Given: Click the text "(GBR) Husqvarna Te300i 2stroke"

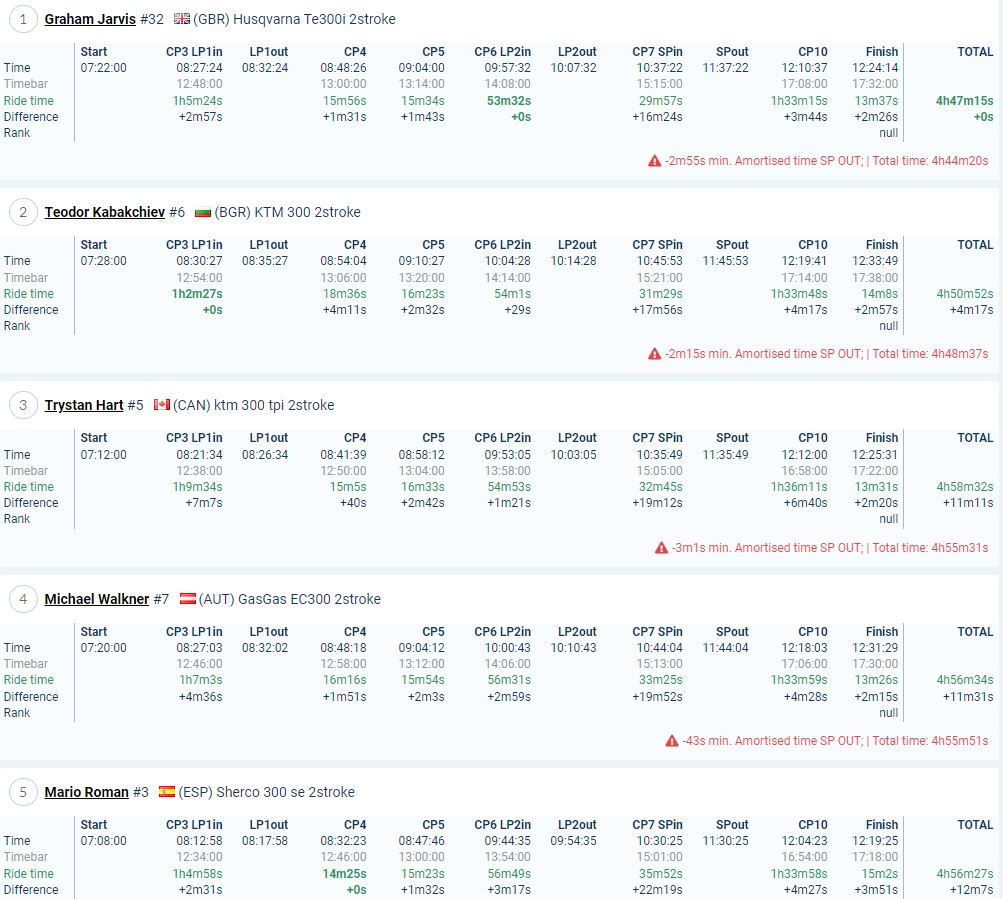Looking at the screenshot, I should click(294, 19).
